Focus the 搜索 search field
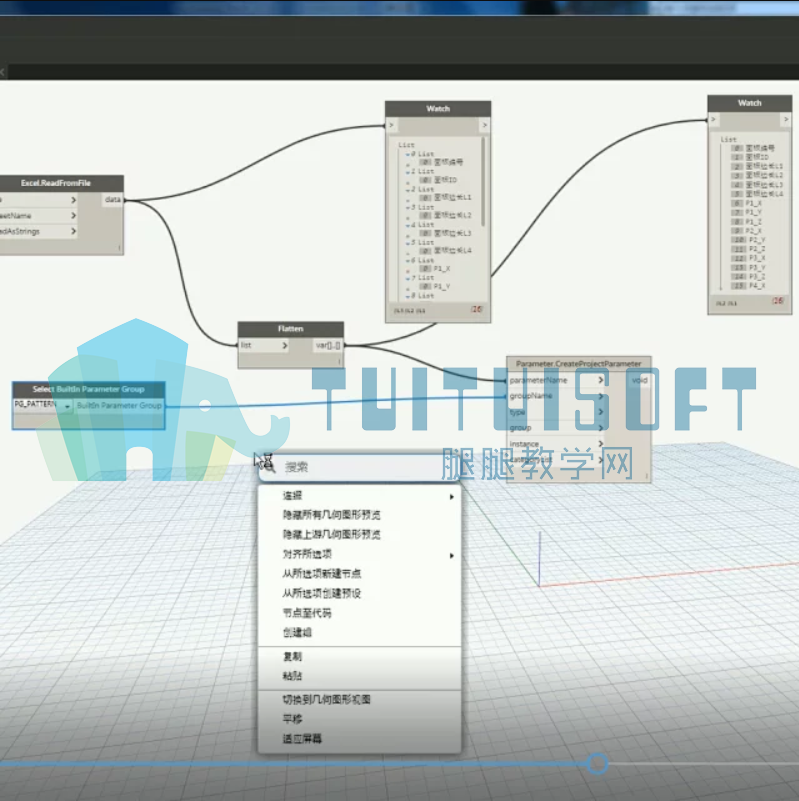 (x=360, y=467)
